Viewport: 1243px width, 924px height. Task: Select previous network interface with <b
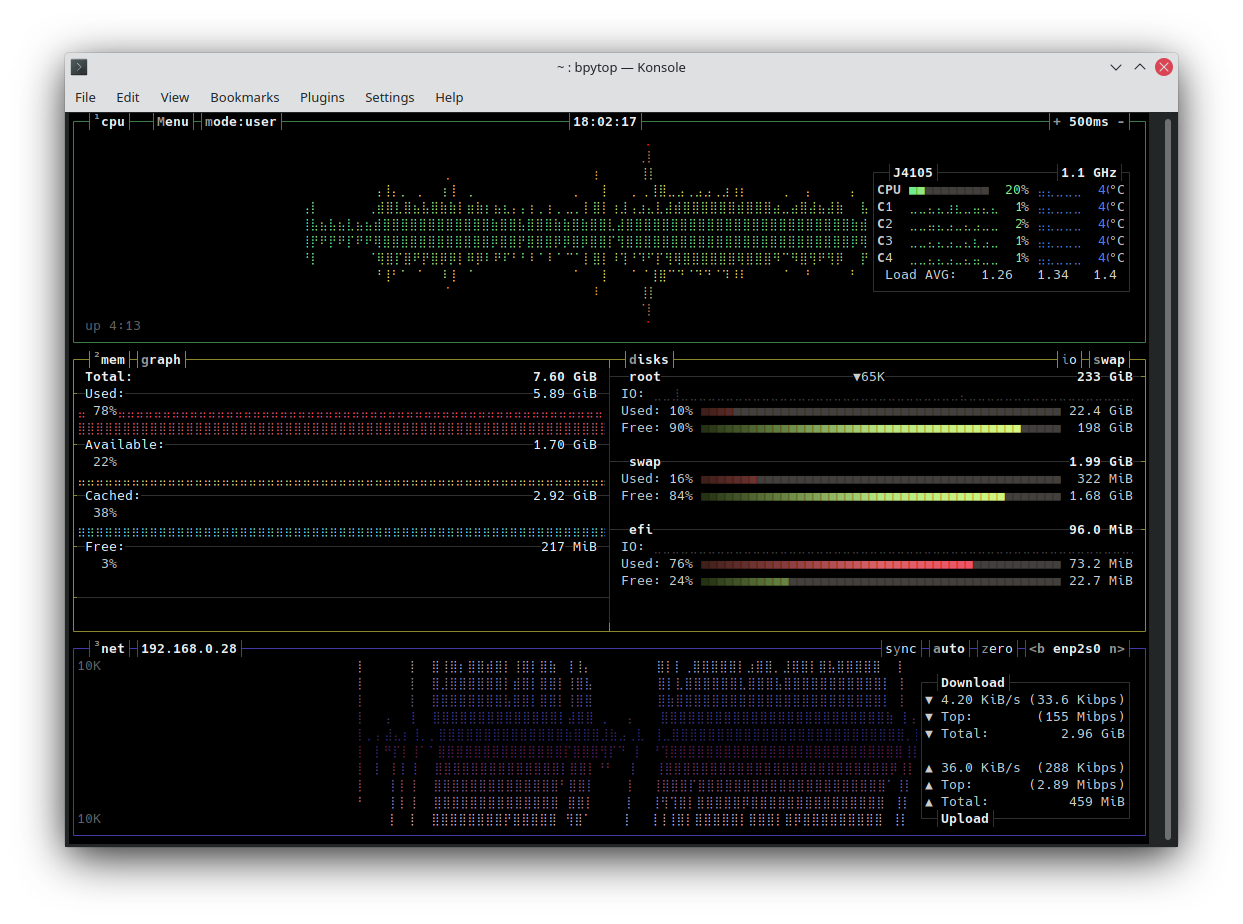click(x=1036, y=649)
